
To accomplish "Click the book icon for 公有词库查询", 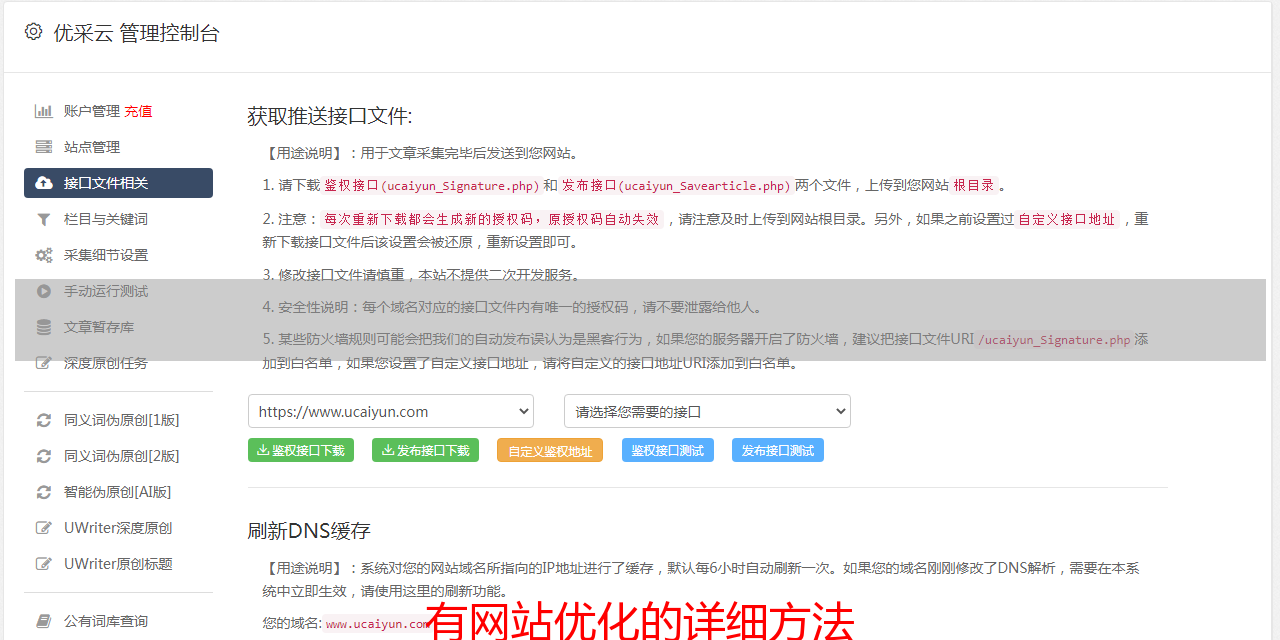I will pyautogui.click(x=44, y=621).
